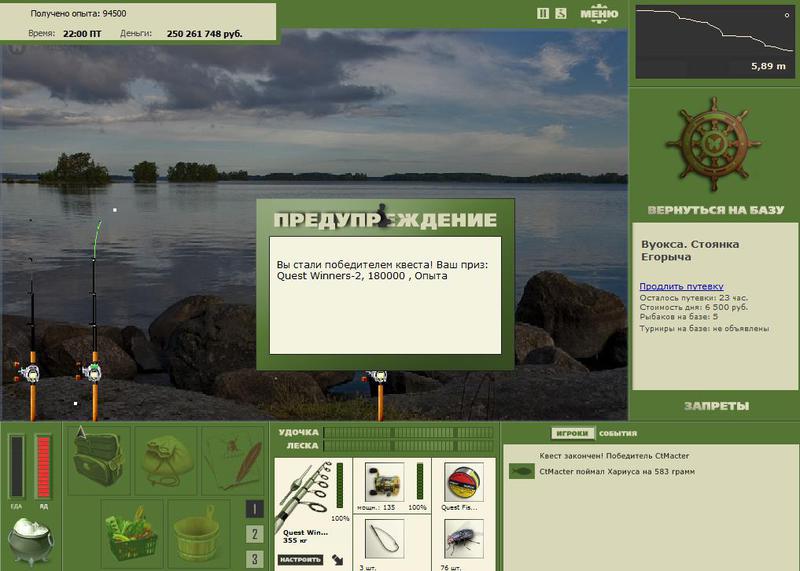Image resolution: width=800 pixels, height=571 pixels.
Task: Click the НАСТРОИТЬ setup button
Action: coord(300,559)
